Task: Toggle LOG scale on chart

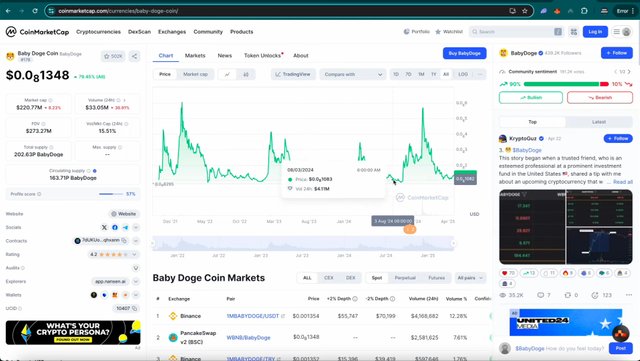Action: (463, 74)
